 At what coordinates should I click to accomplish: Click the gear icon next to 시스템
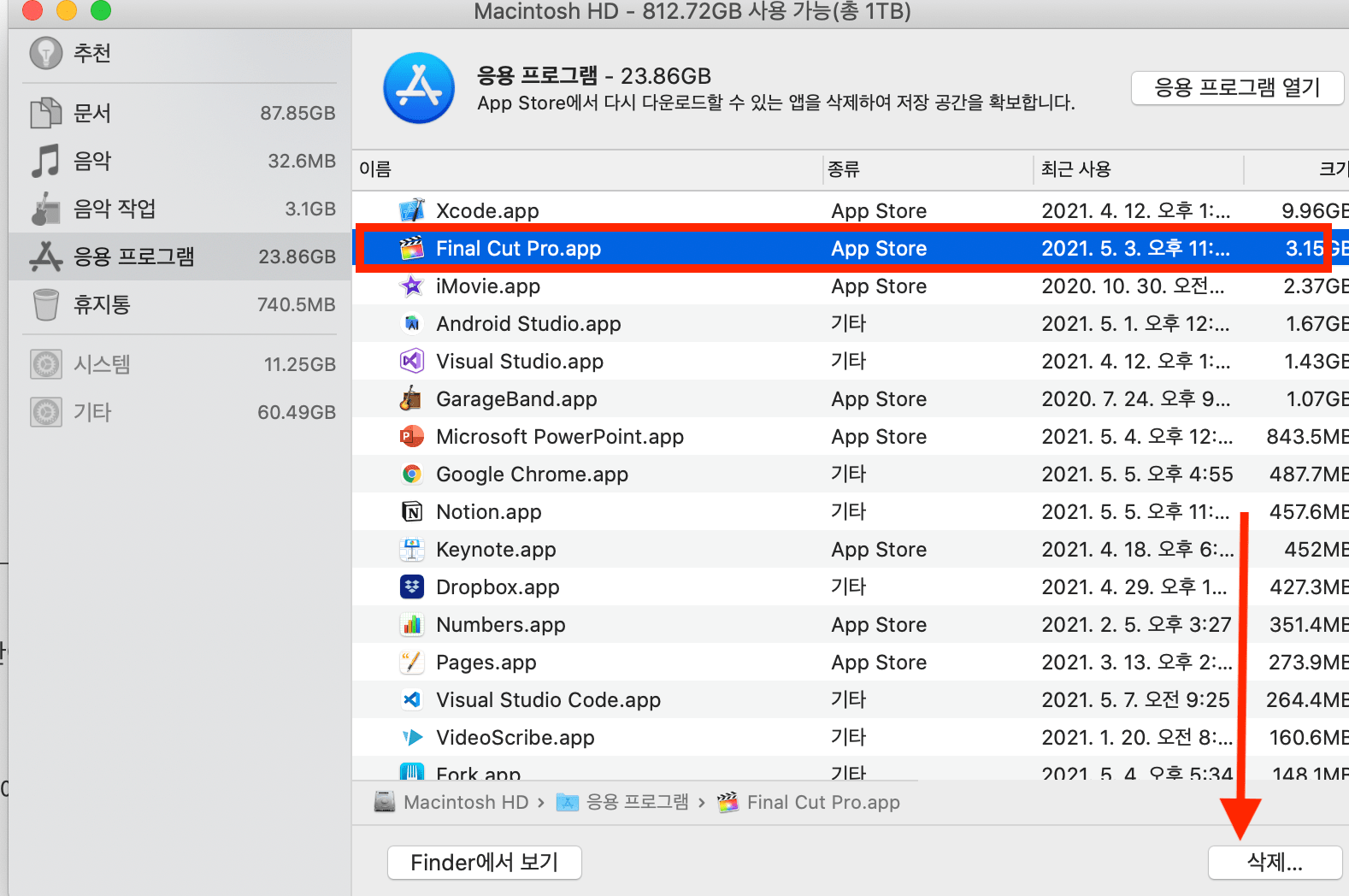tap(46, 364)
